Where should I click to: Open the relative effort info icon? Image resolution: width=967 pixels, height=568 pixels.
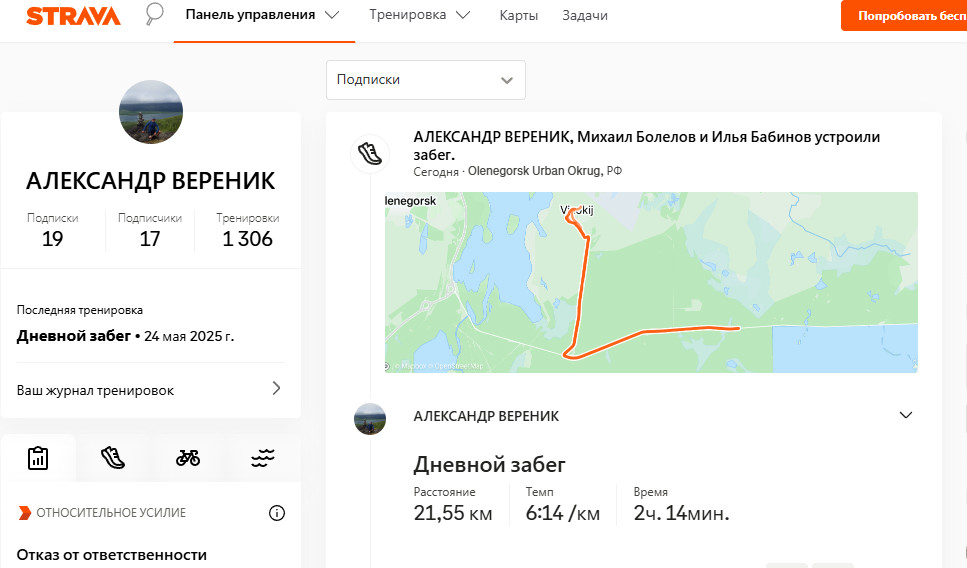point(277,513)
